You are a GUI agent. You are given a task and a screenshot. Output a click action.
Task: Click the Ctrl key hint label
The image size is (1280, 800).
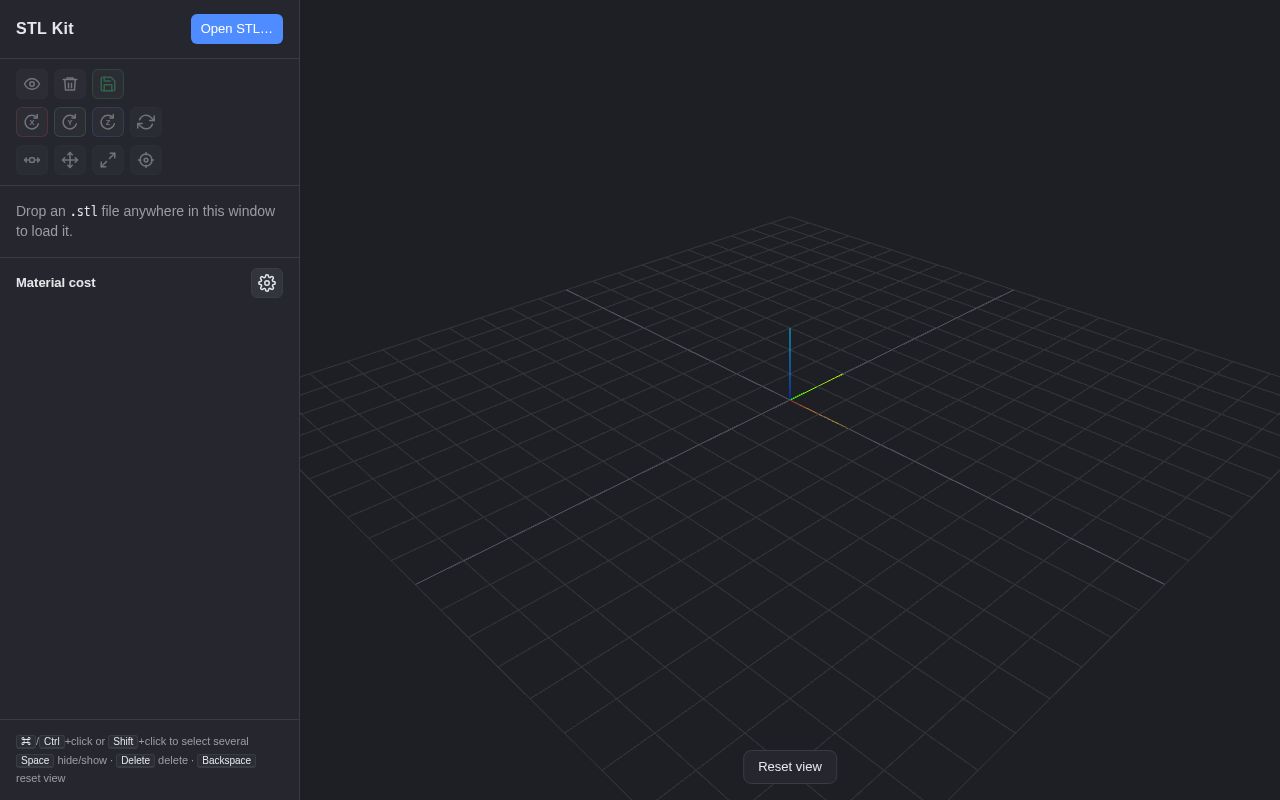(x=52, y=742)
